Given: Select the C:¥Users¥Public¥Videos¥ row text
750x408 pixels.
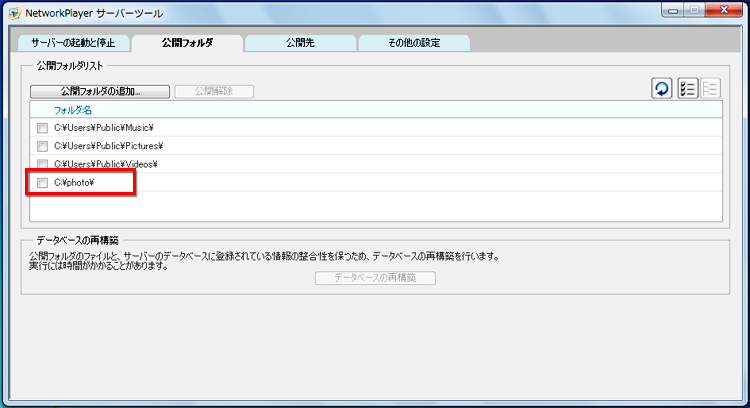Looking at the screenshot, I should click(x=106, y=164).
